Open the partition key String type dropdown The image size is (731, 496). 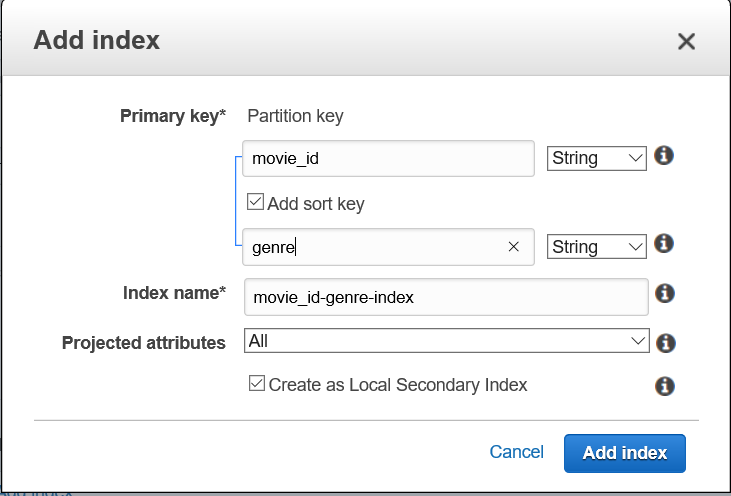pyautogui.click(x=596, y=158)
